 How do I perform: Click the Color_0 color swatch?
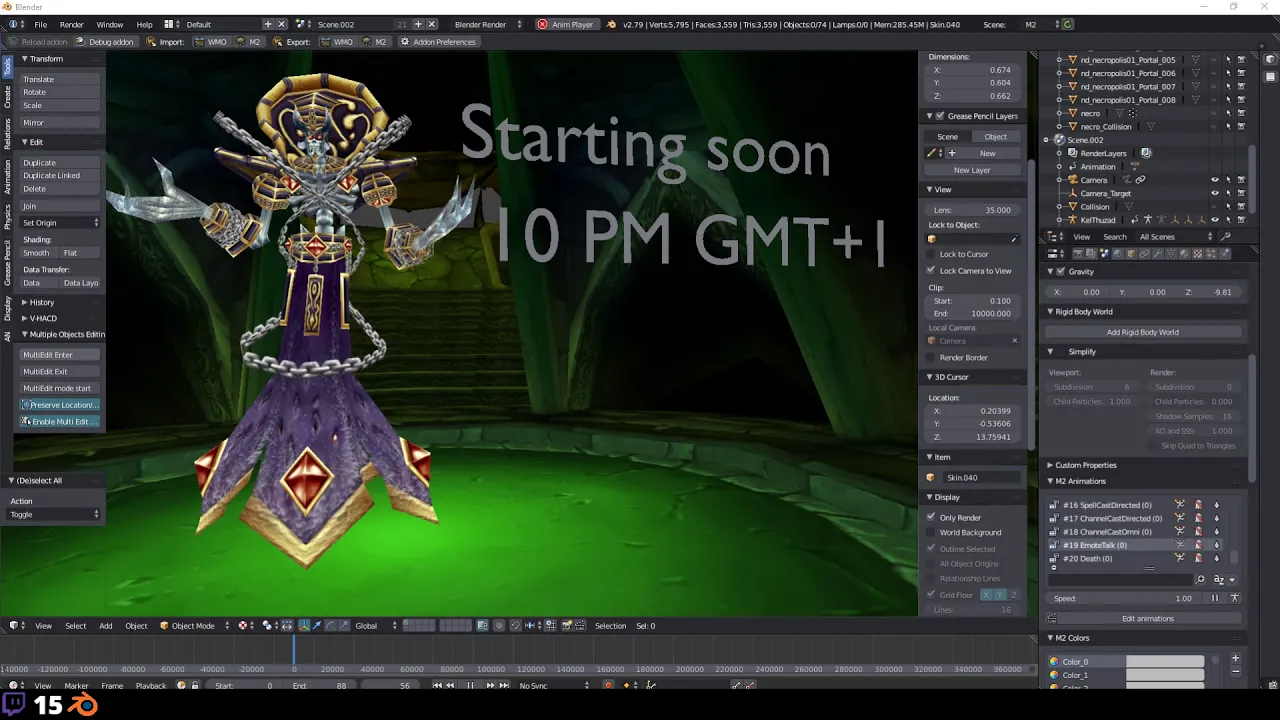pos(1165,661)
